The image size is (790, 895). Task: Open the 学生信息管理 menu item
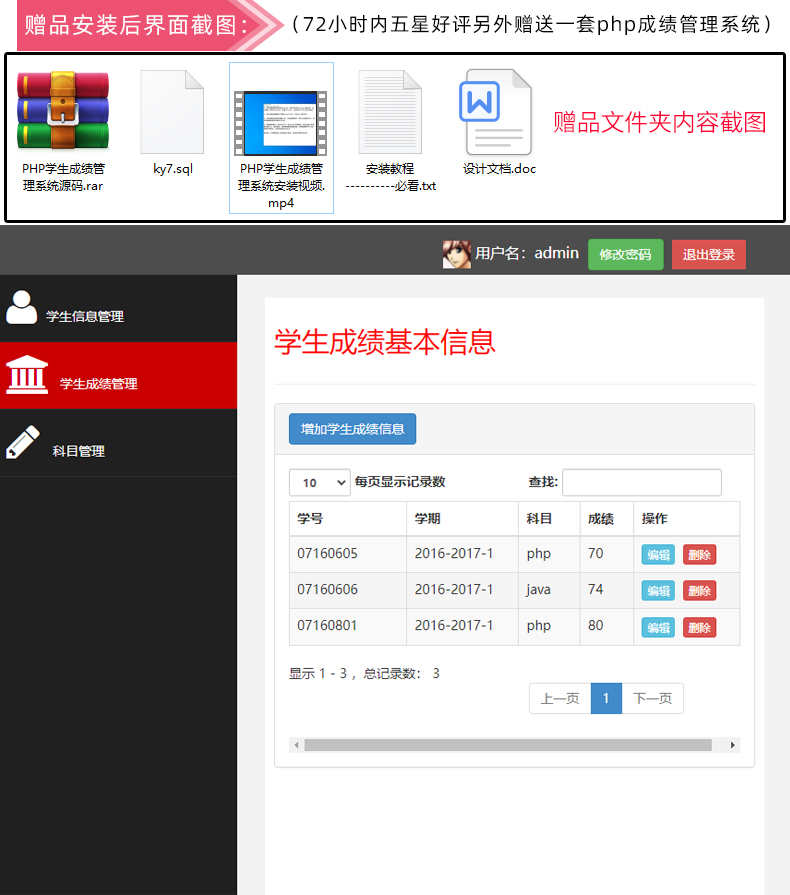click(118, 309)
